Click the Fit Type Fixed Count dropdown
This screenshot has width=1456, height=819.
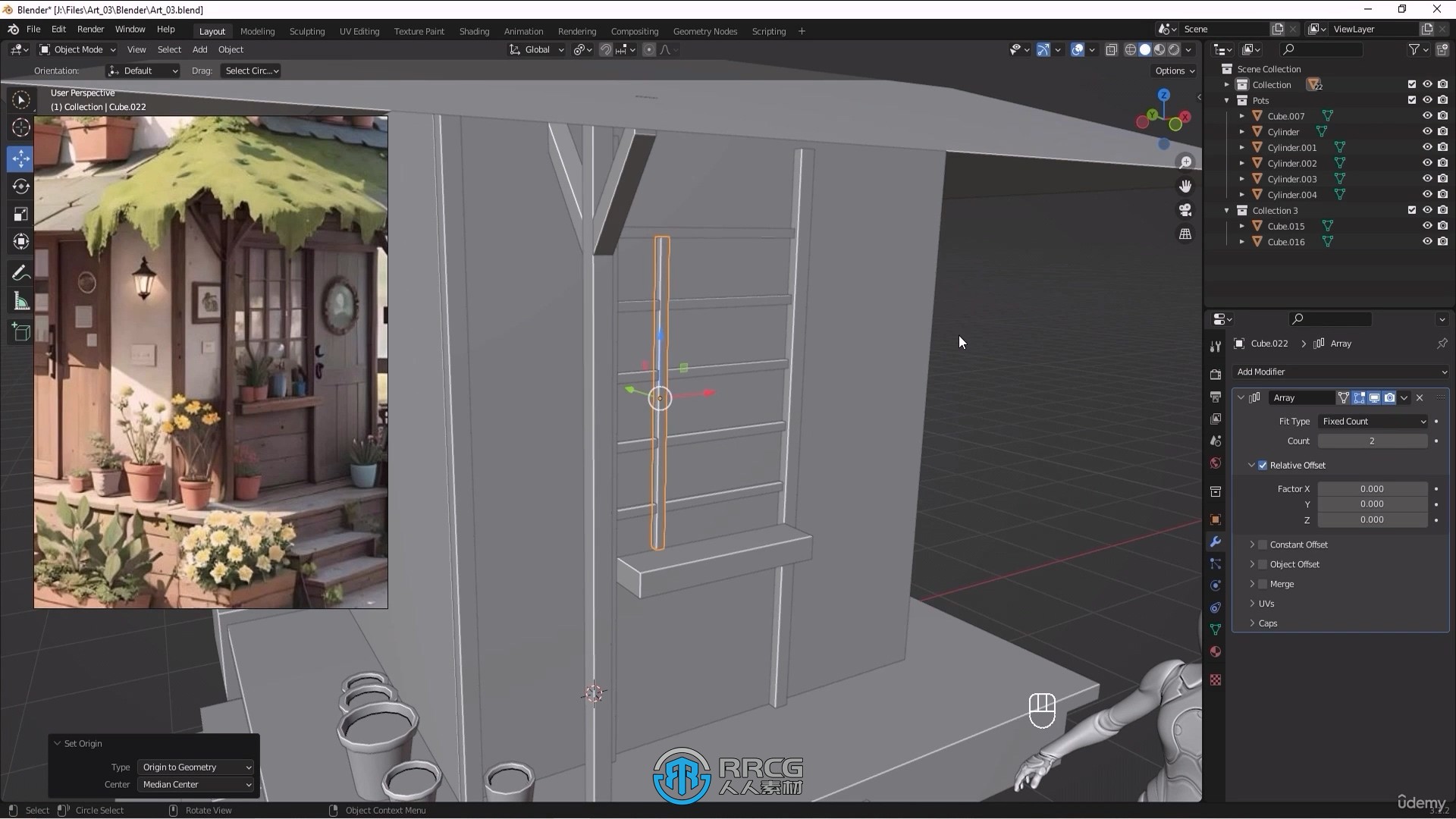1374,420
